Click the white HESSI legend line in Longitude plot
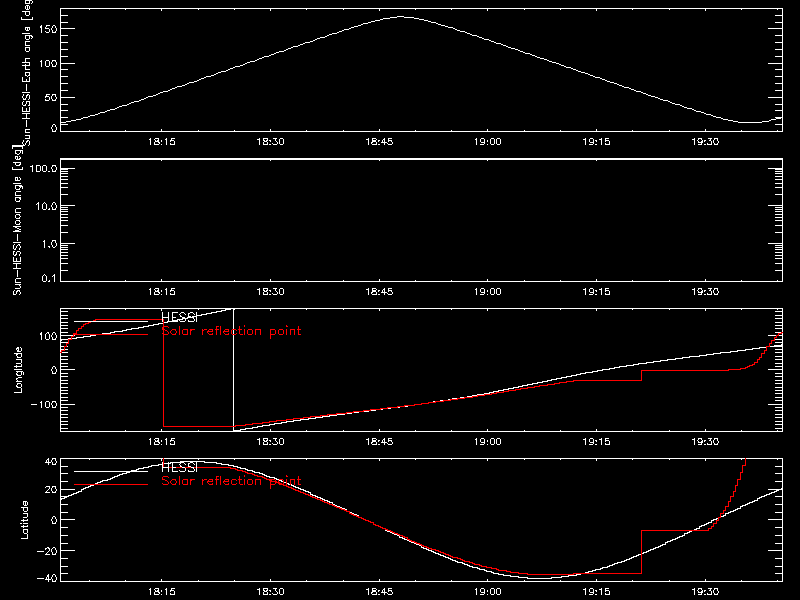This screenshot has width=800, height=600. click(x=111, y=321)
